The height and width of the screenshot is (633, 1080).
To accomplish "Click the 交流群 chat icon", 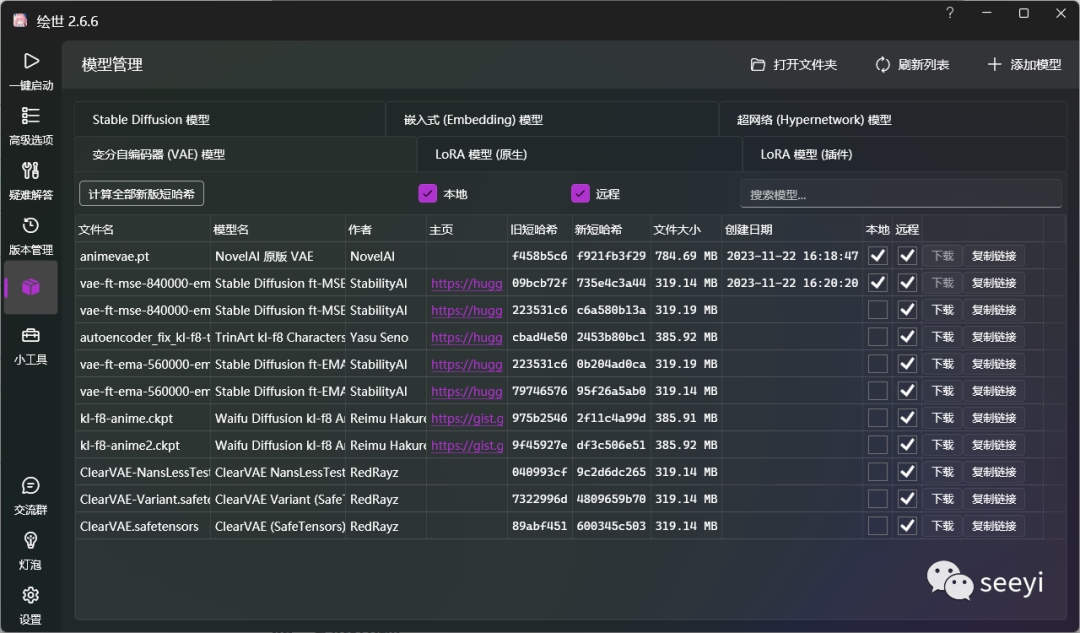I will coord(30,489).
